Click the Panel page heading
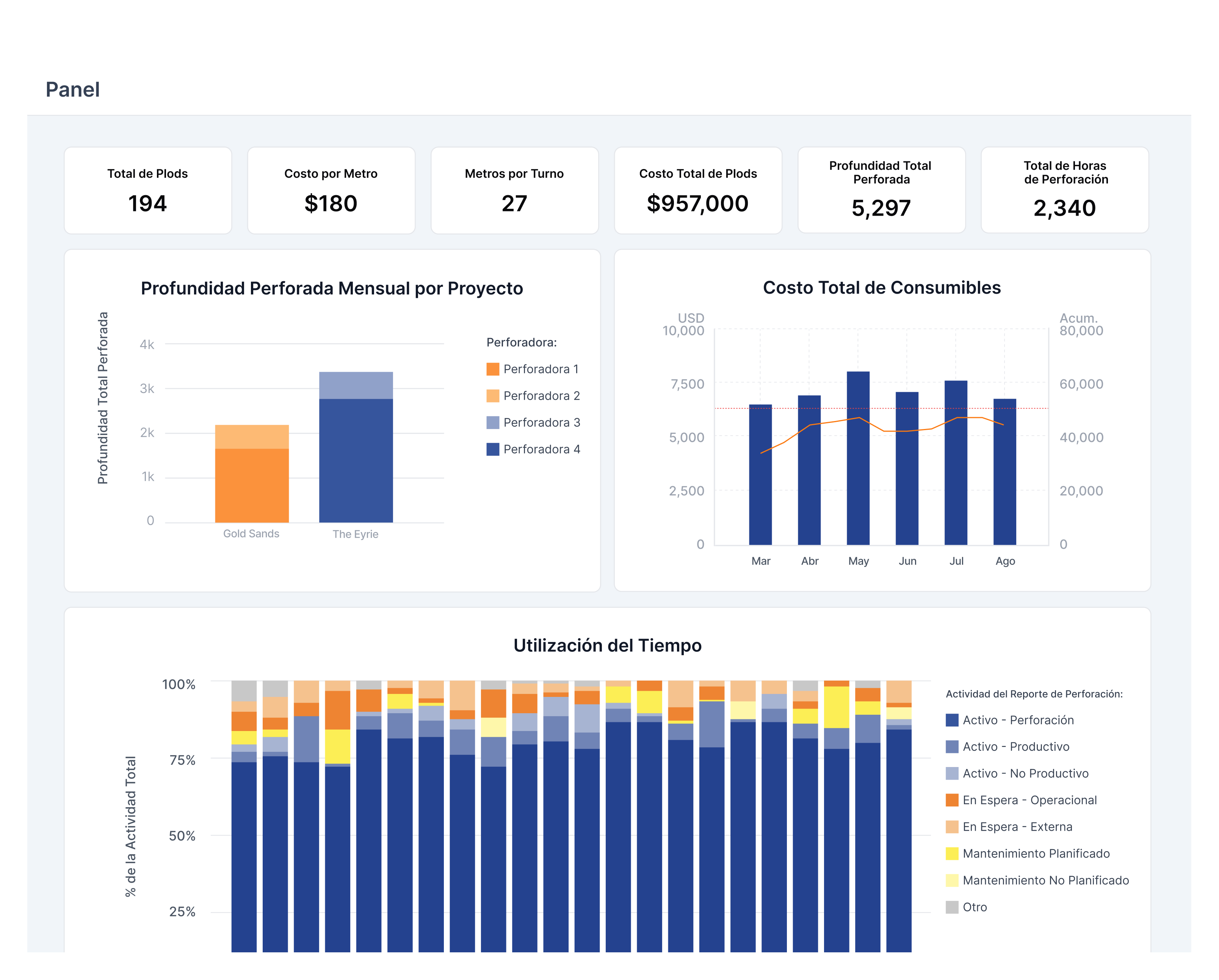Viewport: 1219px width, 980px height. 72,89
